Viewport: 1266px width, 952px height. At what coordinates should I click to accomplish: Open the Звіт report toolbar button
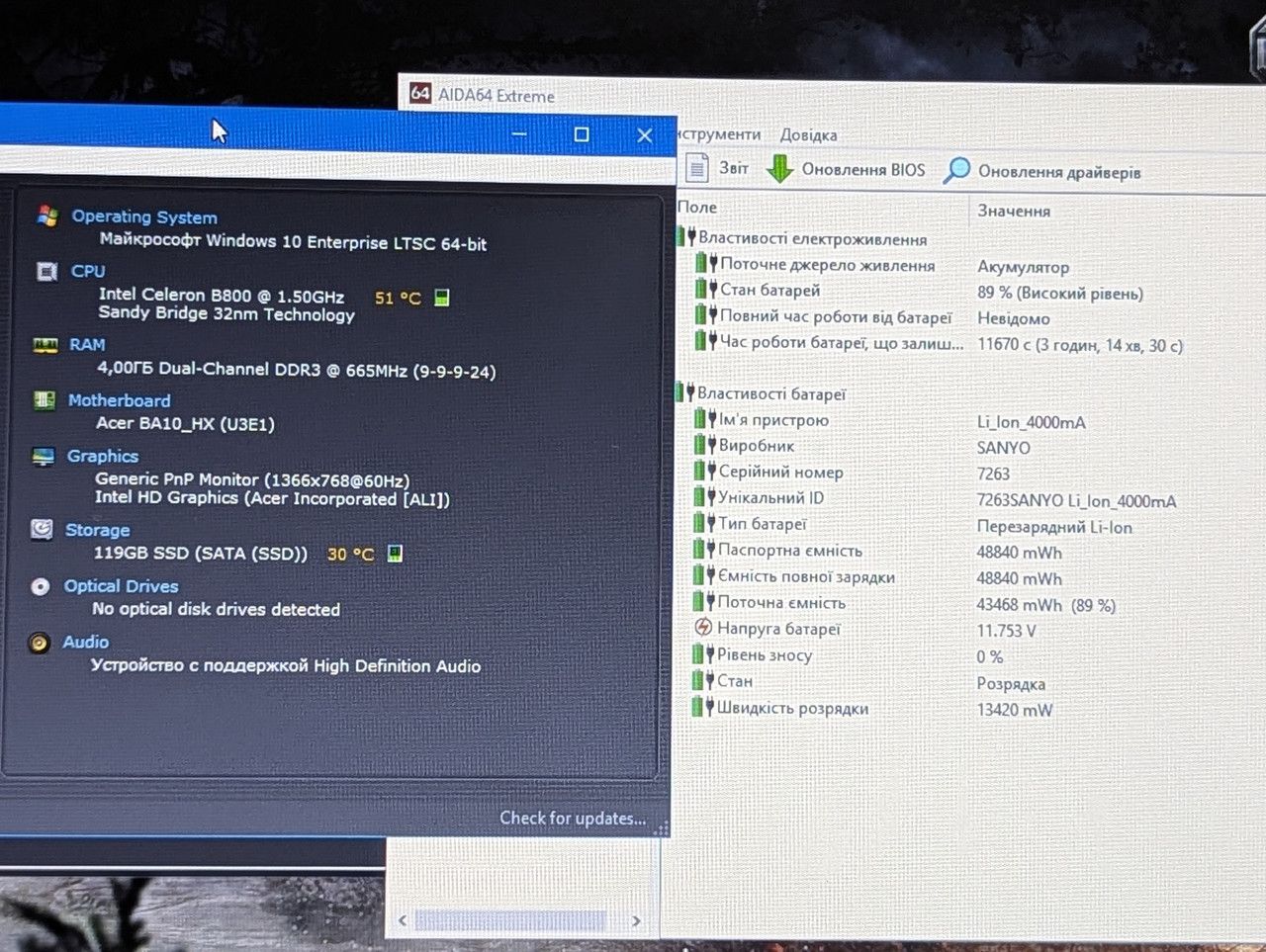(x=717, y=168)
